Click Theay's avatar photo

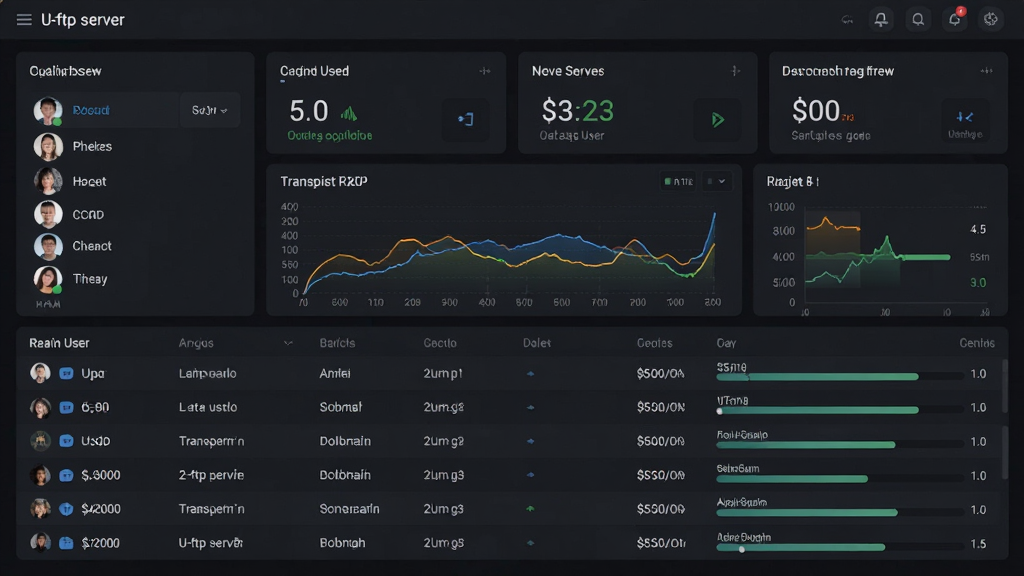(x=48, y=279)
